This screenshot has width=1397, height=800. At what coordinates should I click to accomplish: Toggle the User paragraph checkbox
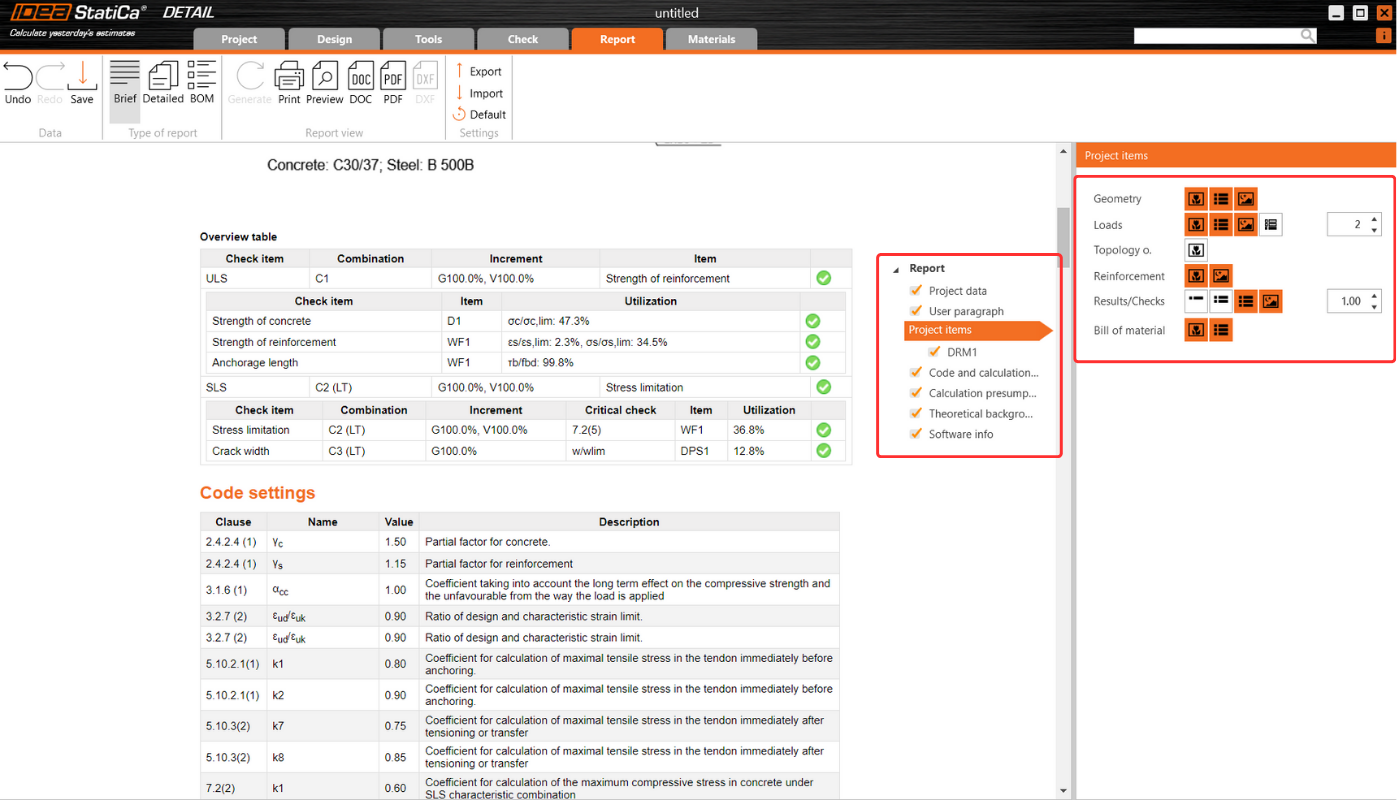(915, 310)
